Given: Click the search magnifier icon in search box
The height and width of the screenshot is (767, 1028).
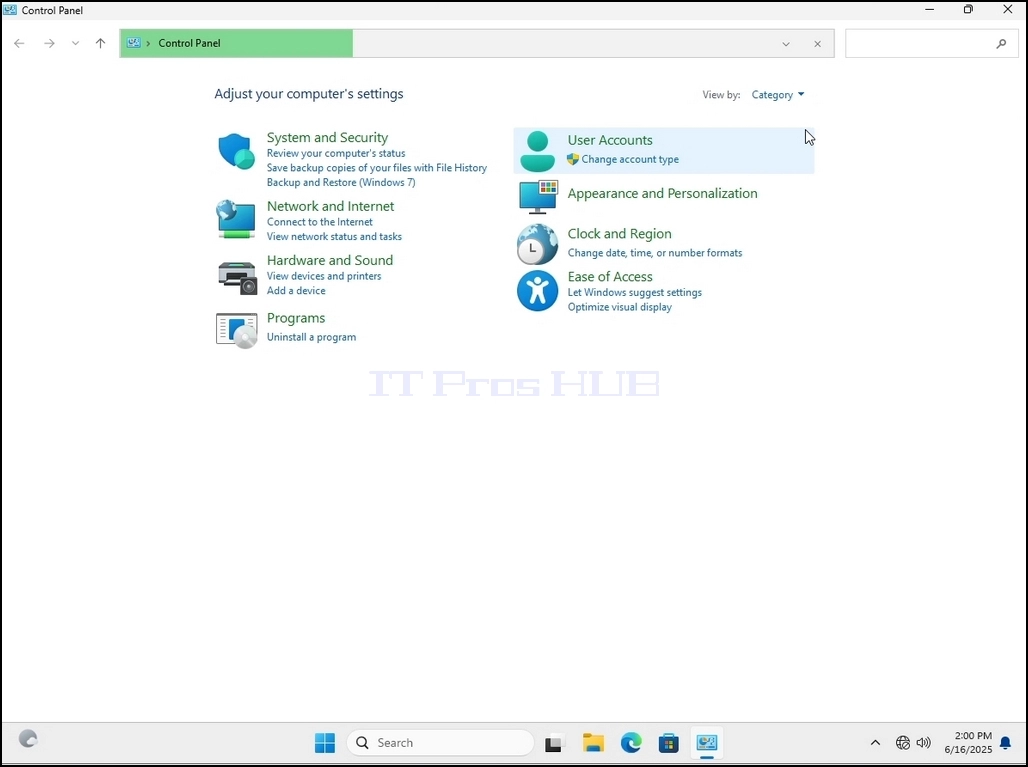Looking at the screenshot, I should click(1001, 44).
